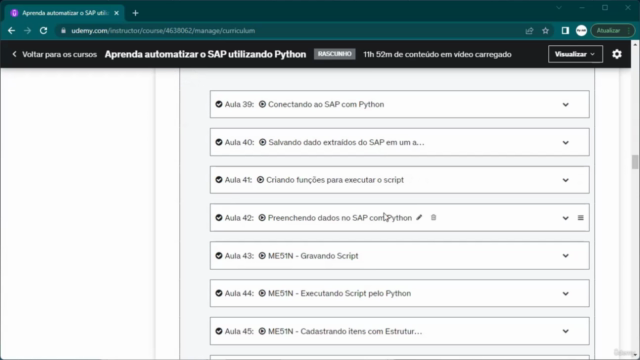Click the page vertical scrollbar thumb
640x360 pixels.
pos(635,162)
